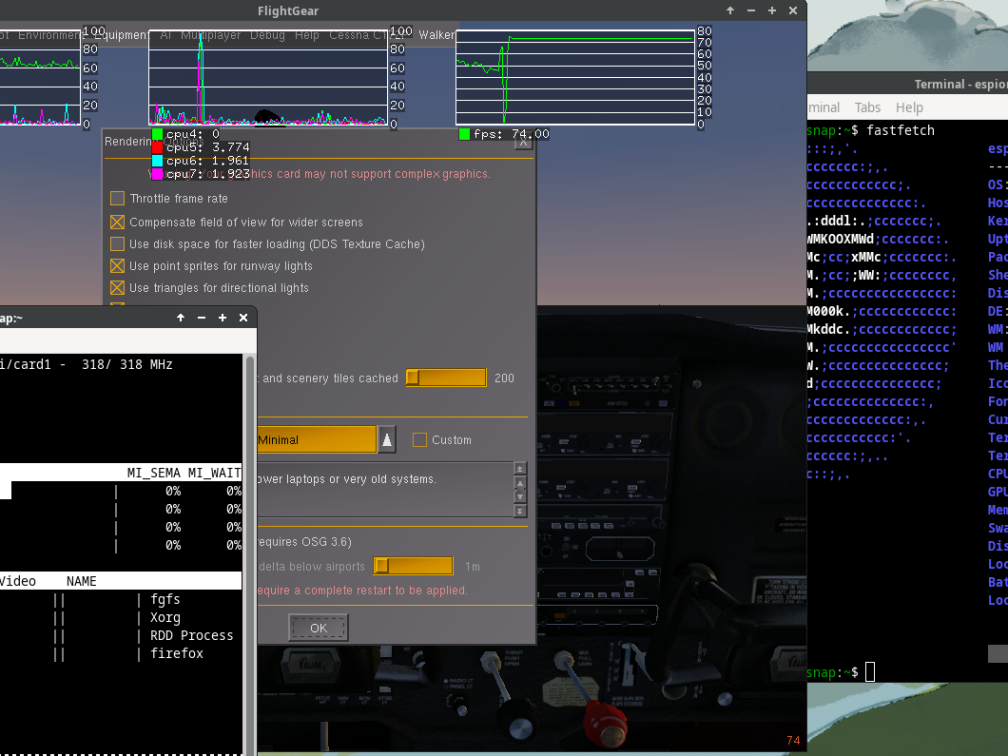1008x756 pixels.
Task: Click the scroll-to-top double-arrow in the description box
Action: [520, 468]
